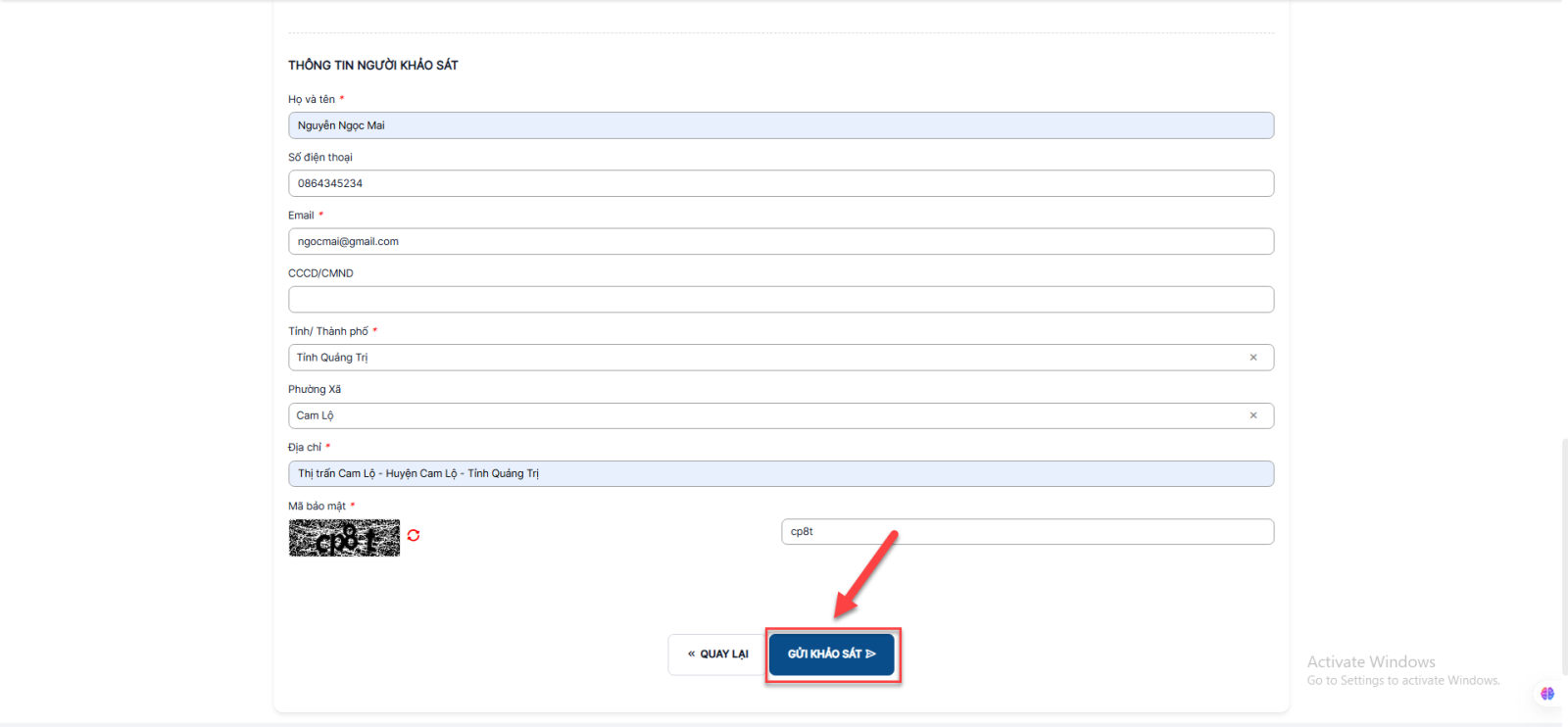Clear the Cam Lộ ward selection

pos(1252,415)
